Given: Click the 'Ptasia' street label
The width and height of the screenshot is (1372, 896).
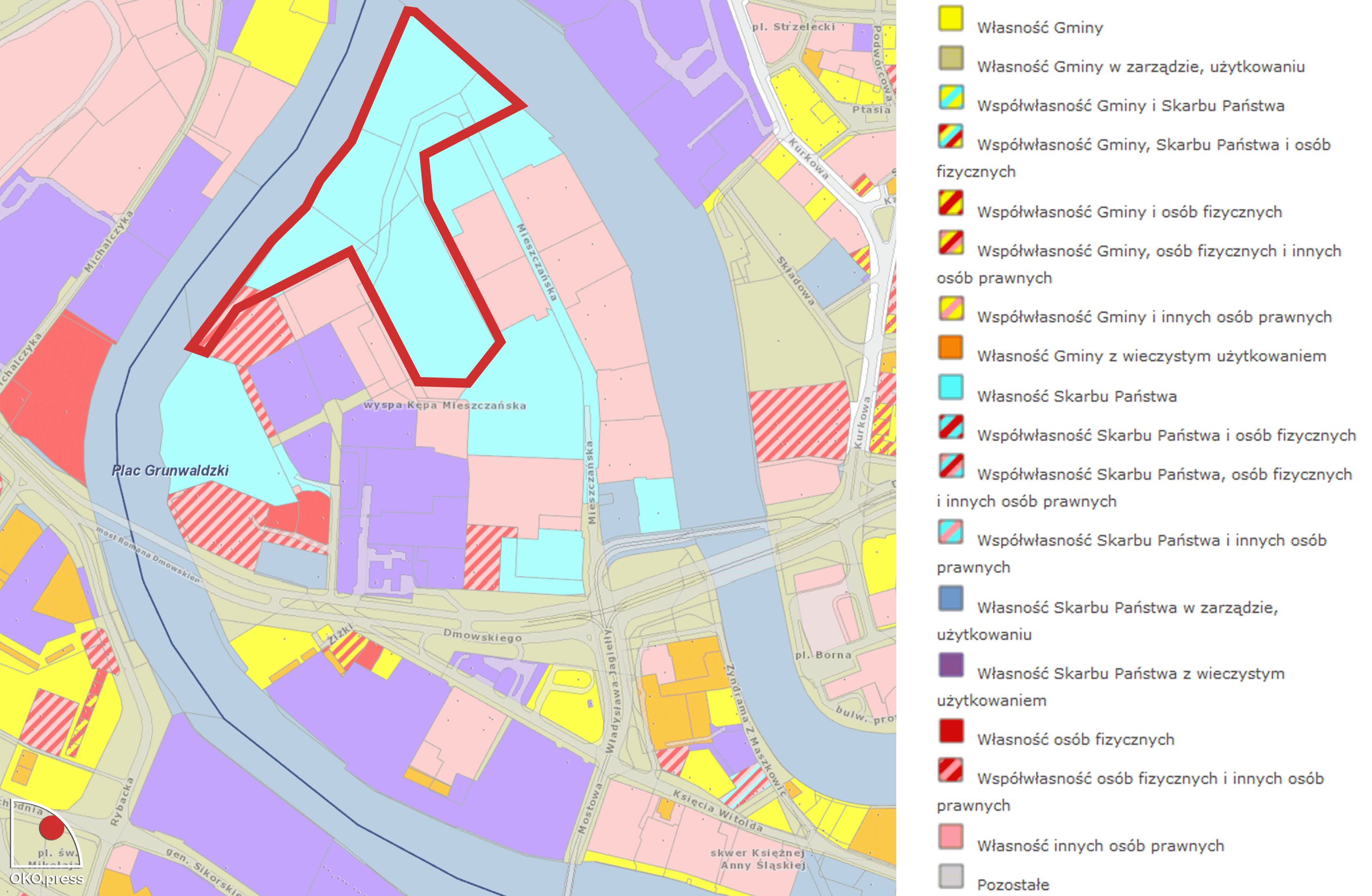Looking at the screenshot, I should pyautogui.click(x=872, y=110).
